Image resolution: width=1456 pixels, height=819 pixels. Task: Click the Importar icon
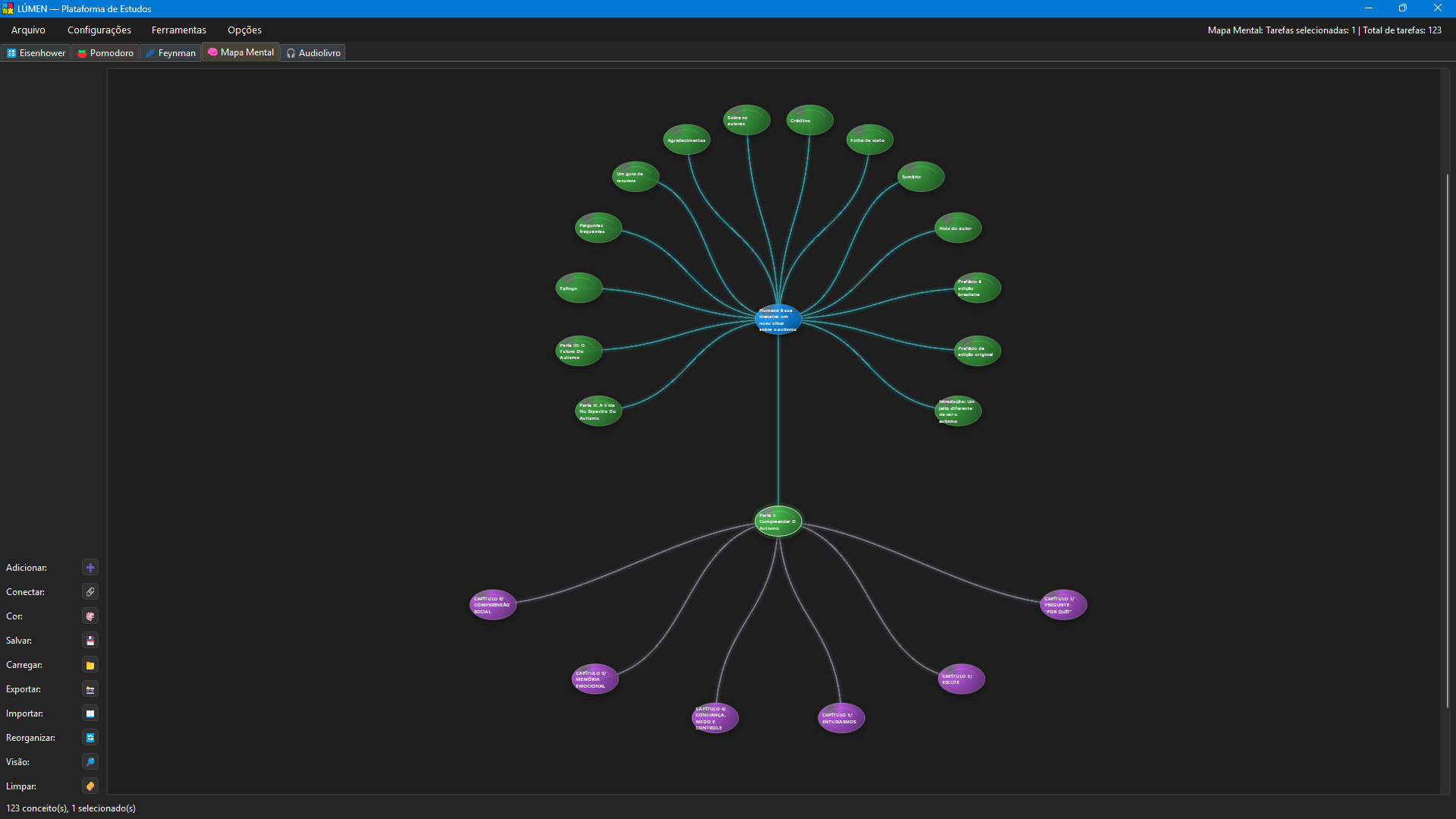point(90,713)
